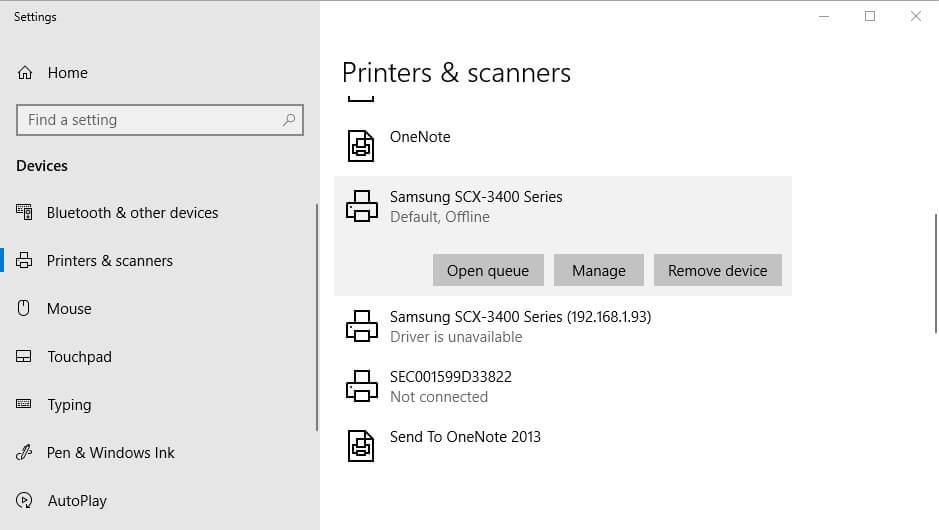Open Pen & Windows Ink settings
This screenshot has height=530, width=939.
(x=111, y=453)
